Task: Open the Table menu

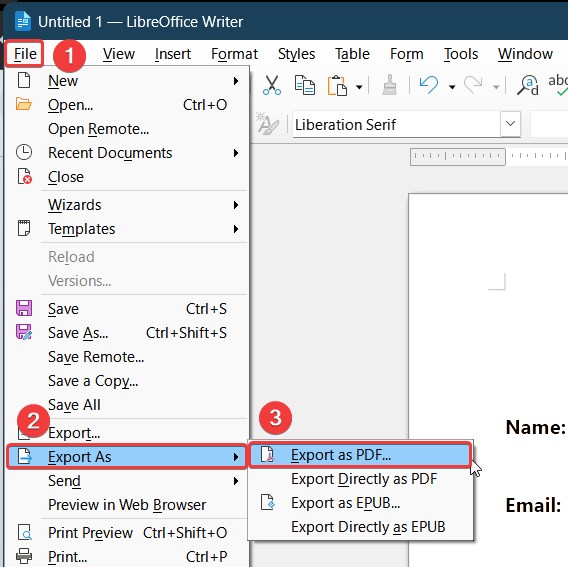Action: click(x=352, y=54)
